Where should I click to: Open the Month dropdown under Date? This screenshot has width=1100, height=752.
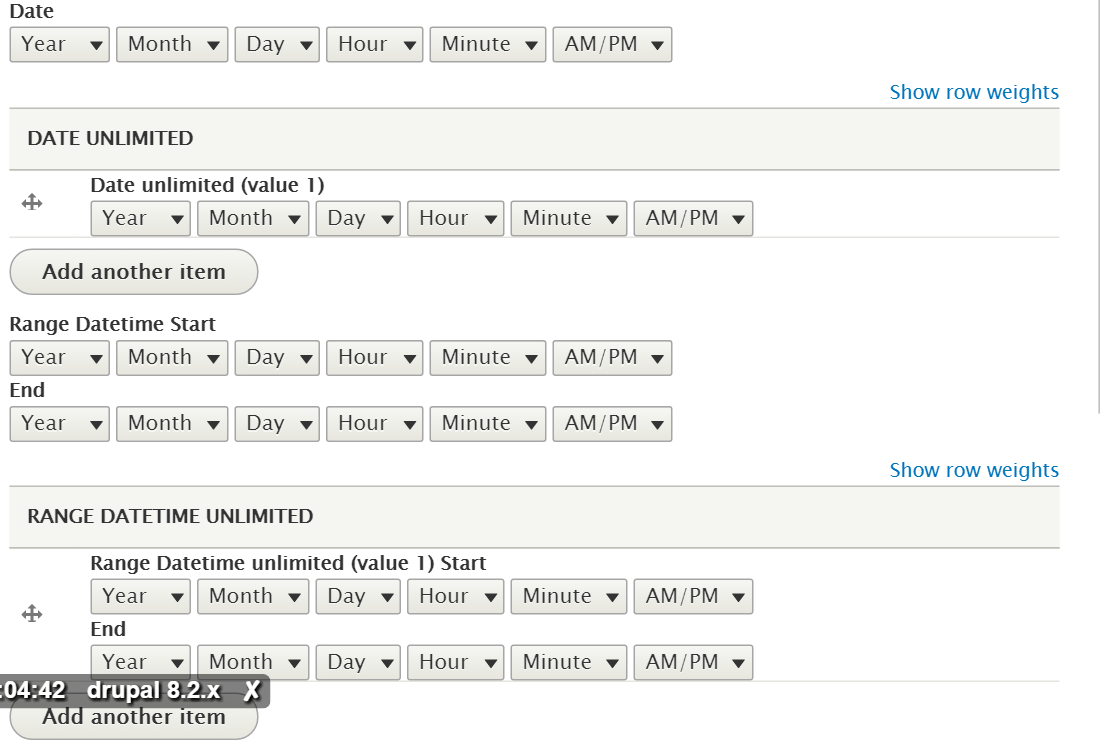pos(172,44)
